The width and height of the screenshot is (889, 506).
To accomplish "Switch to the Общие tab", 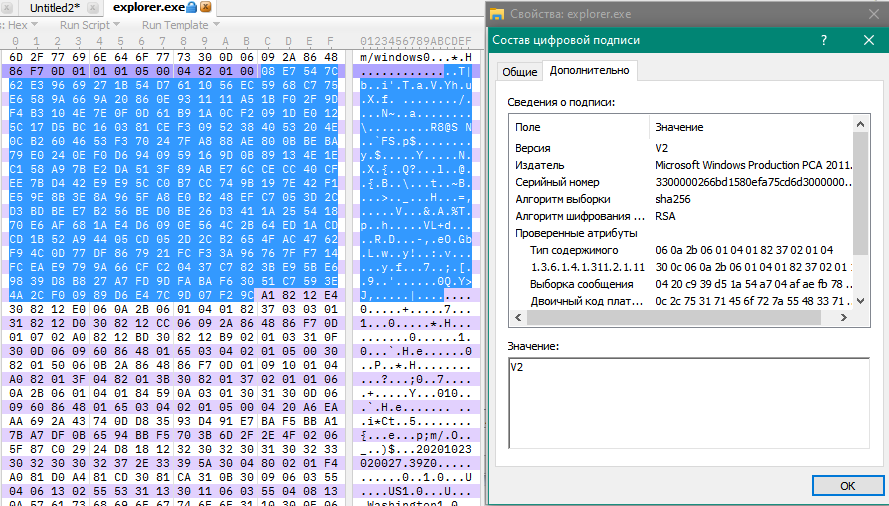I will pos(519,71).
